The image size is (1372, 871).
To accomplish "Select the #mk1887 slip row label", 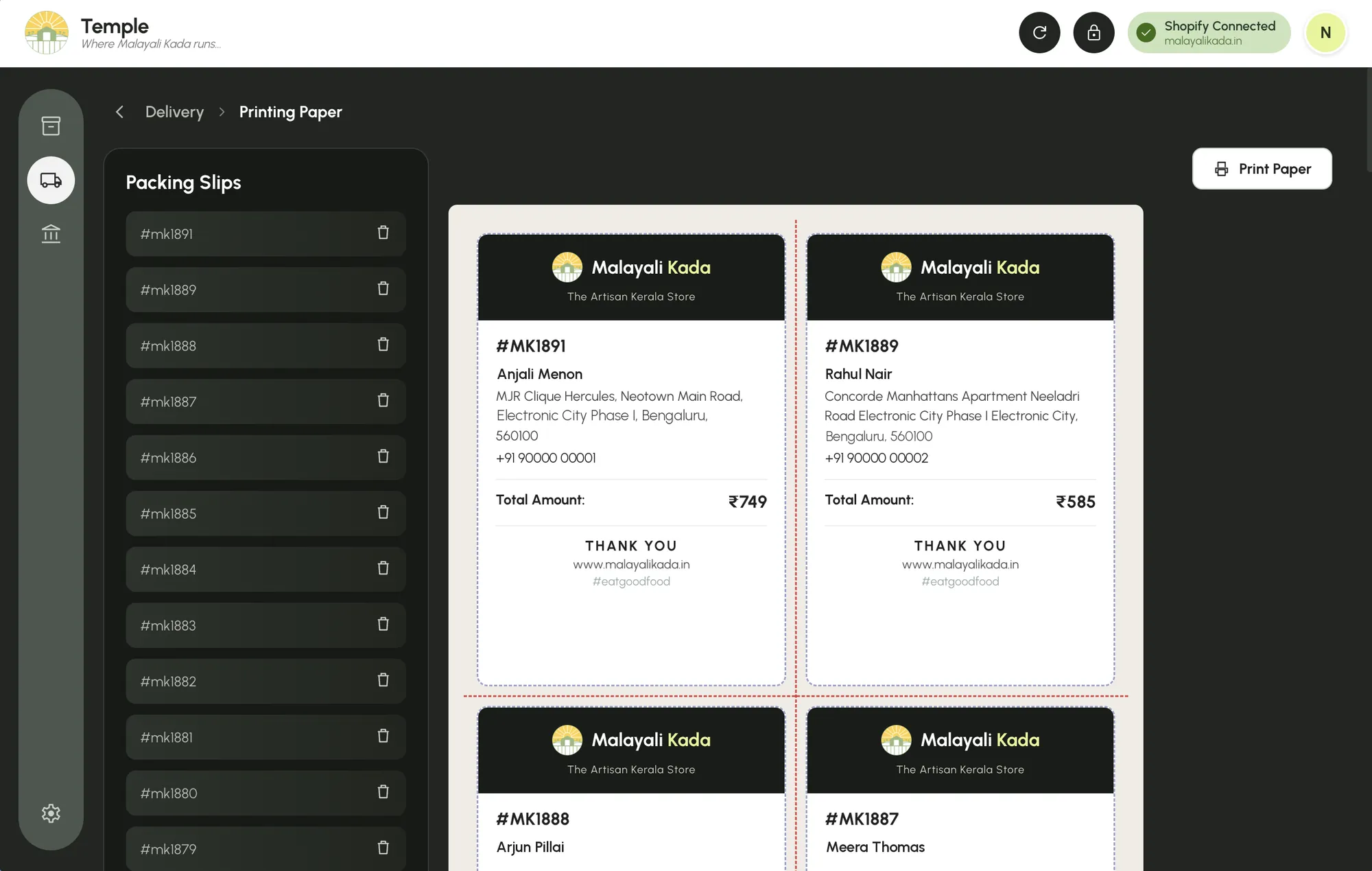I will click(x=168, y=402).
